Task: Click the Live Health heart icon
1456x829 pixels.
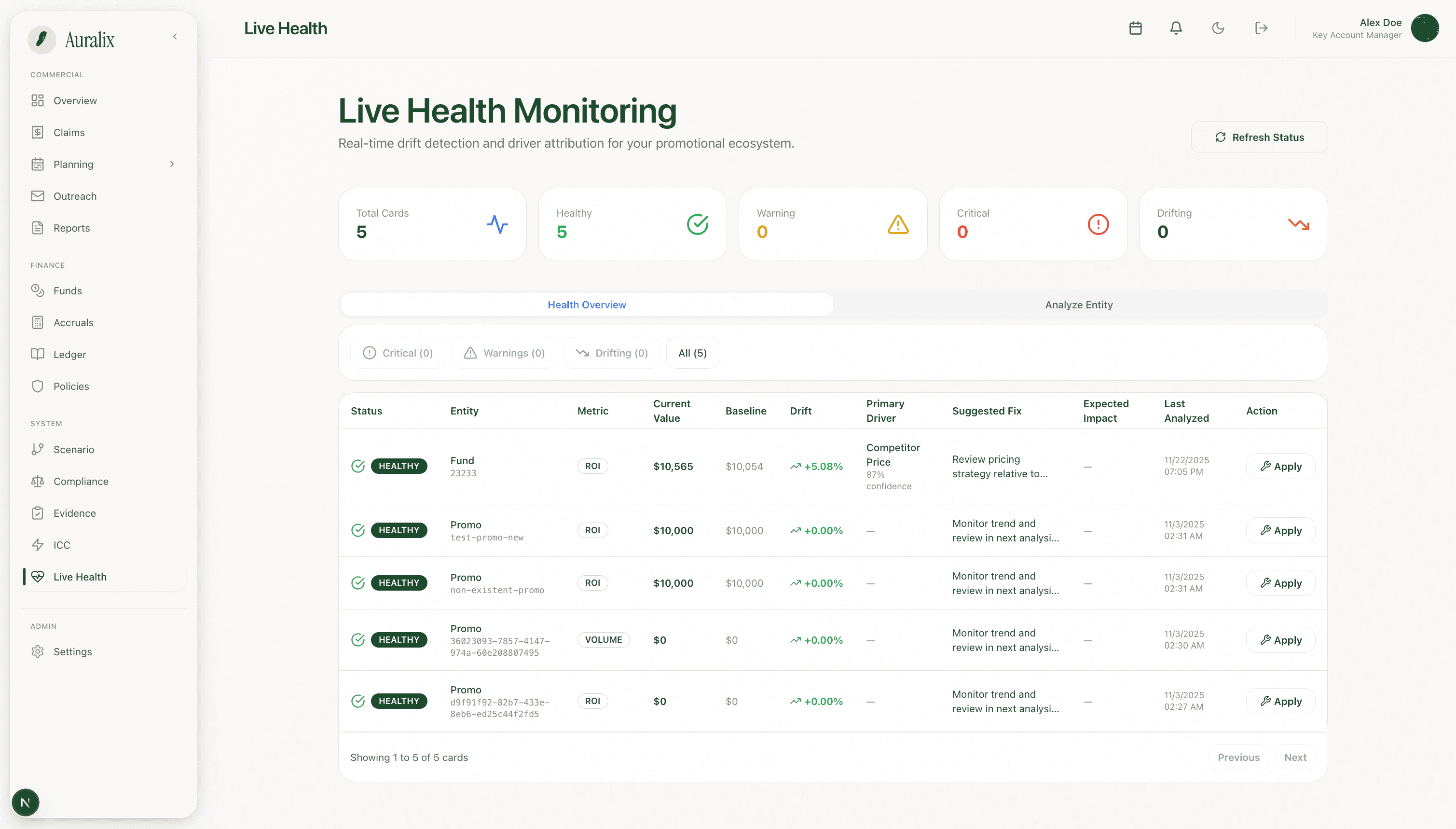Action: 38,576
